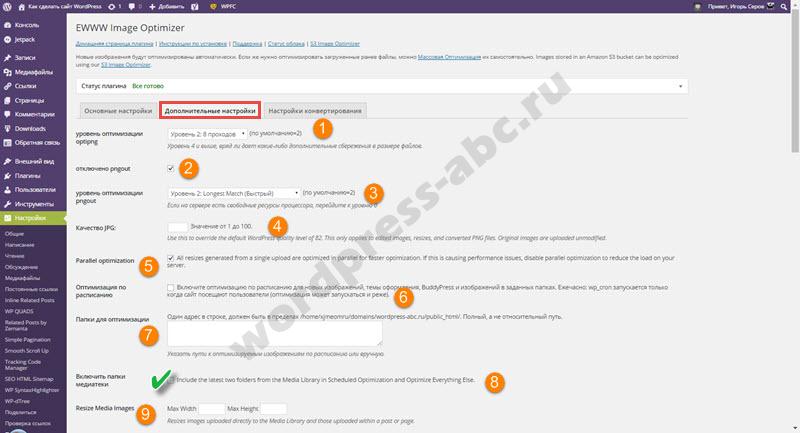800x433 pixels.
Task: Click the Max Width input field
Action: (211, 409)
